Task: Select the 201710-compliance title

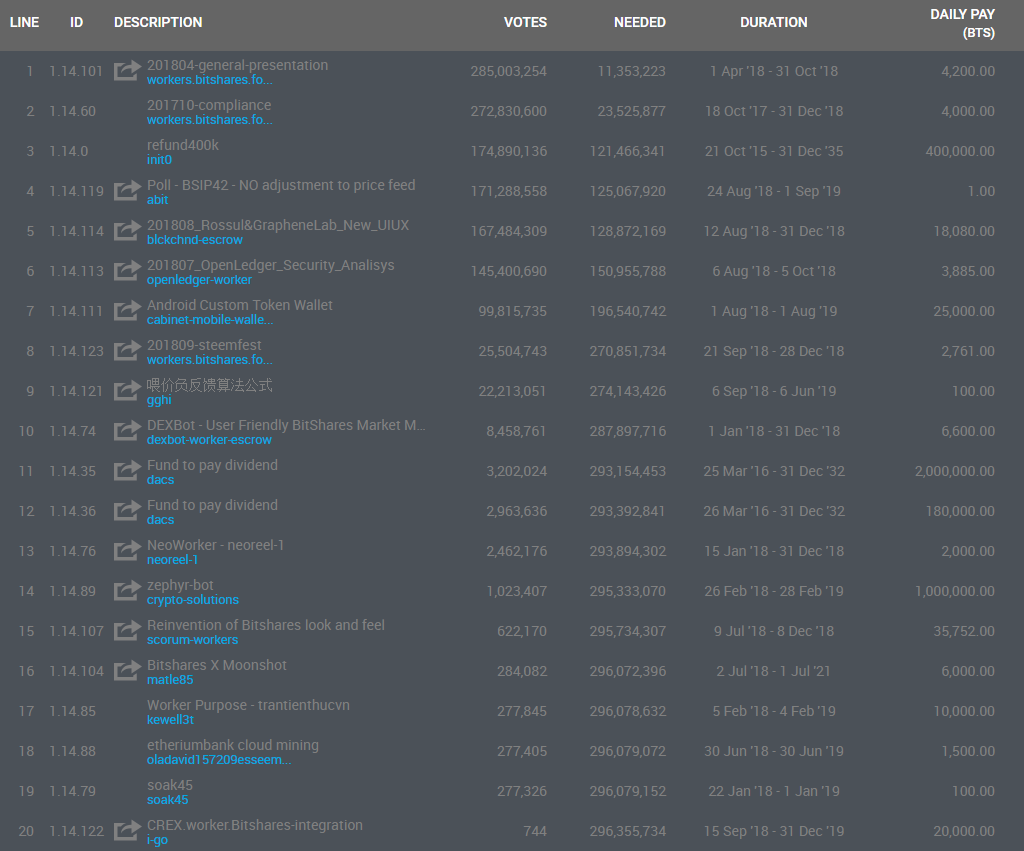Action: (209, 105)
